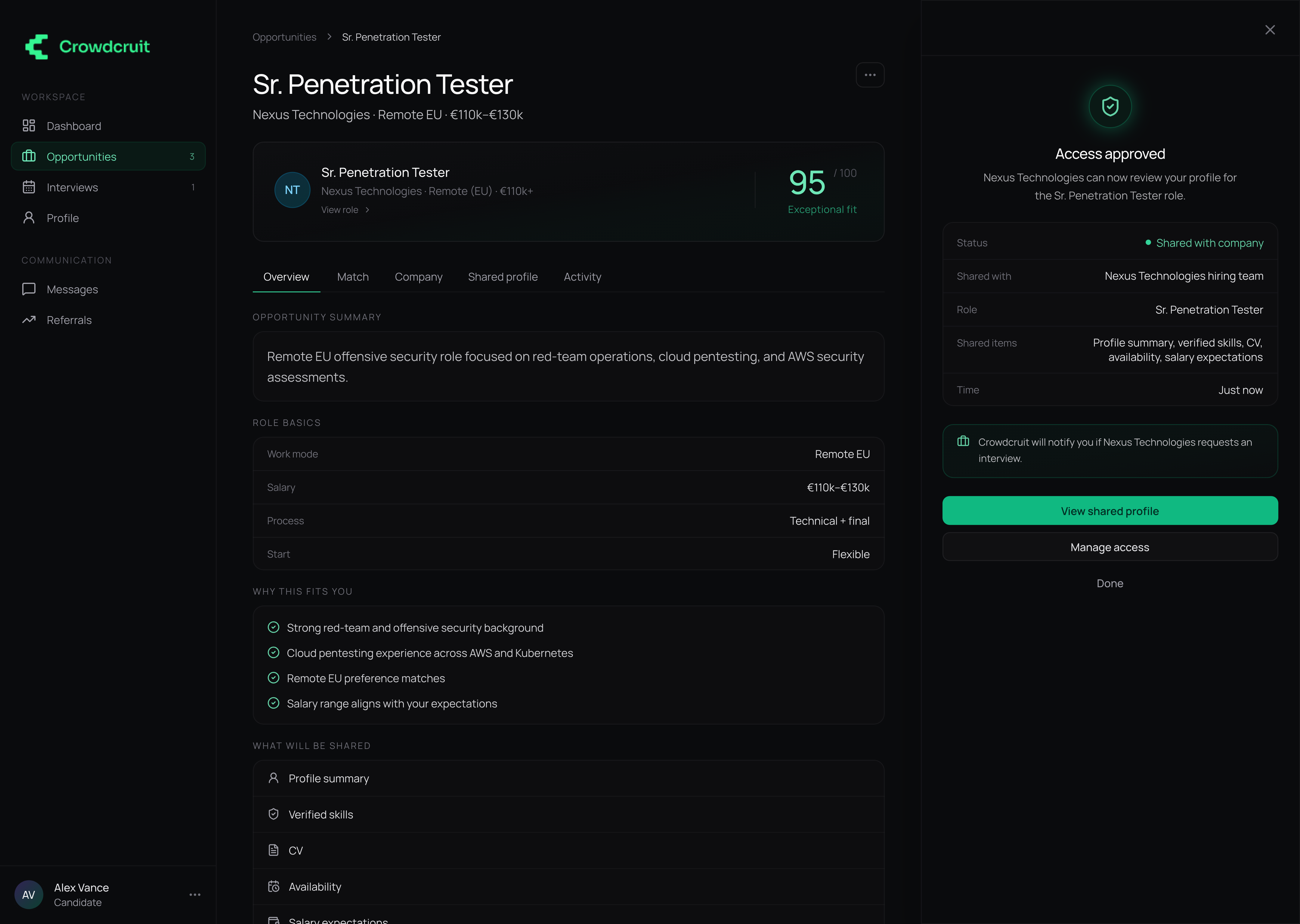Click Done in the approval panel
The width and height of the screenshot is (1300, 924).
(1110, 583)
